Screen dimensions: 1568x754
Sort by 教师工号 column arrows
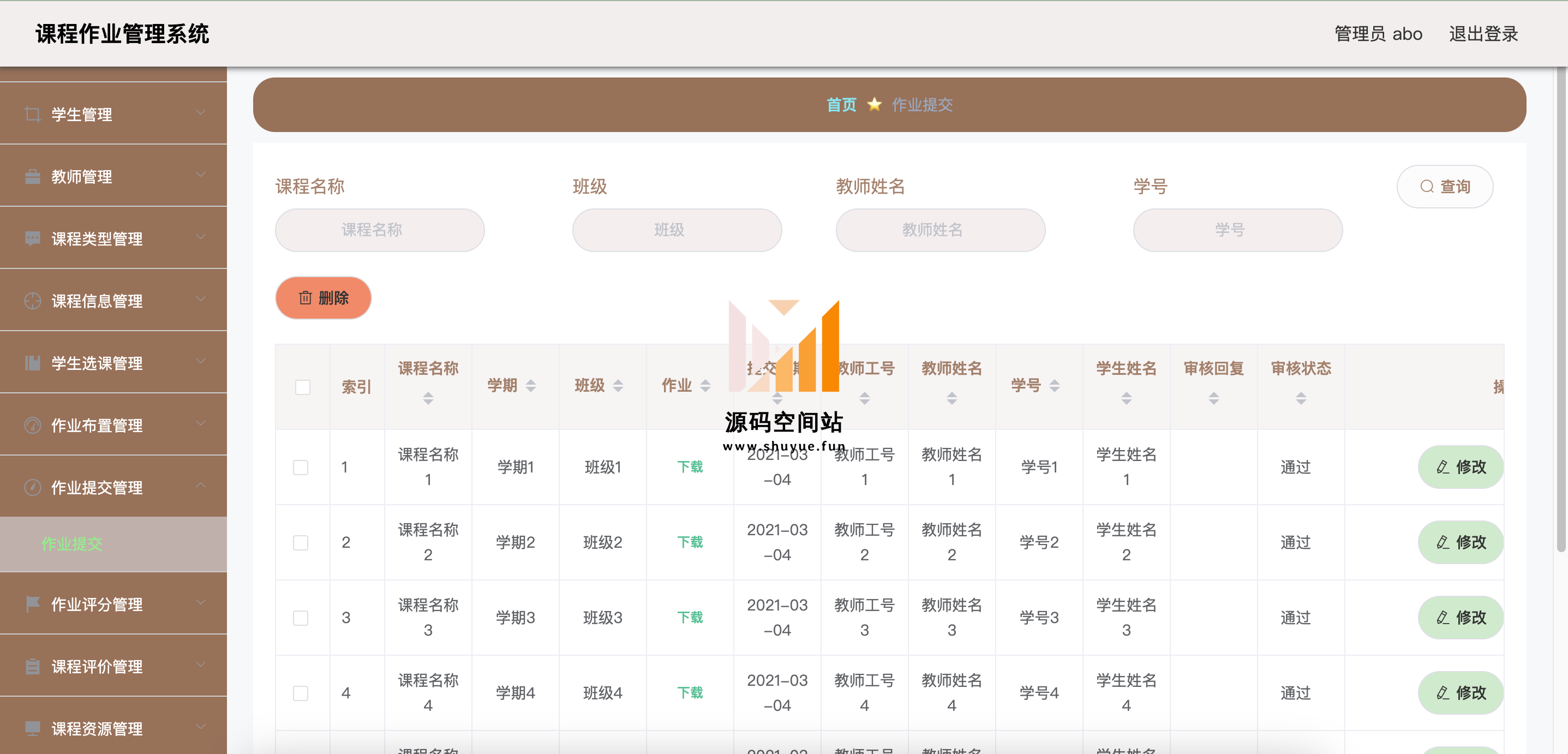864,398
